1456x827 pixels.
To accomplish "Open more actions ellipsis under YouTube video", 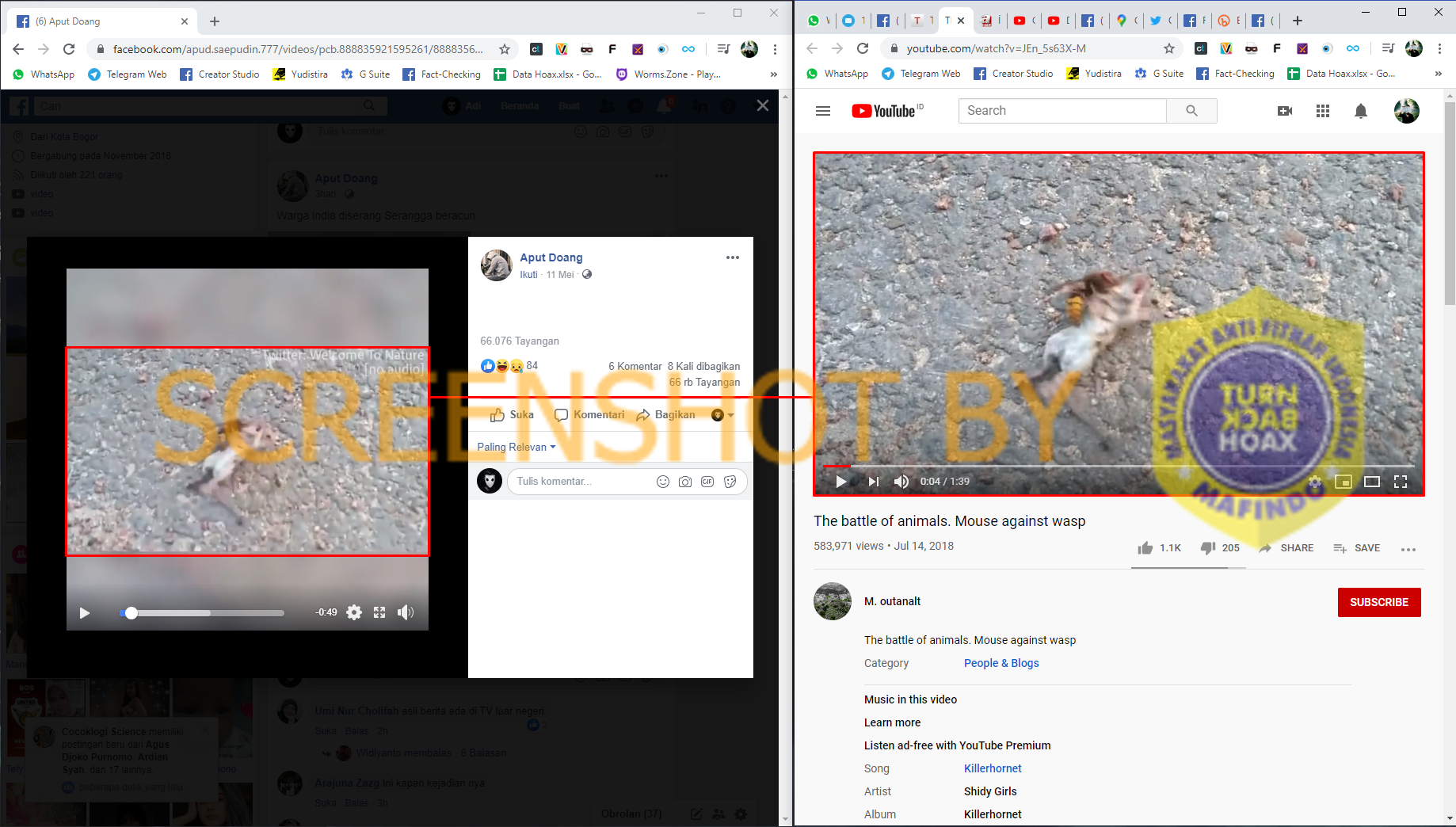I will point(1408,549).
